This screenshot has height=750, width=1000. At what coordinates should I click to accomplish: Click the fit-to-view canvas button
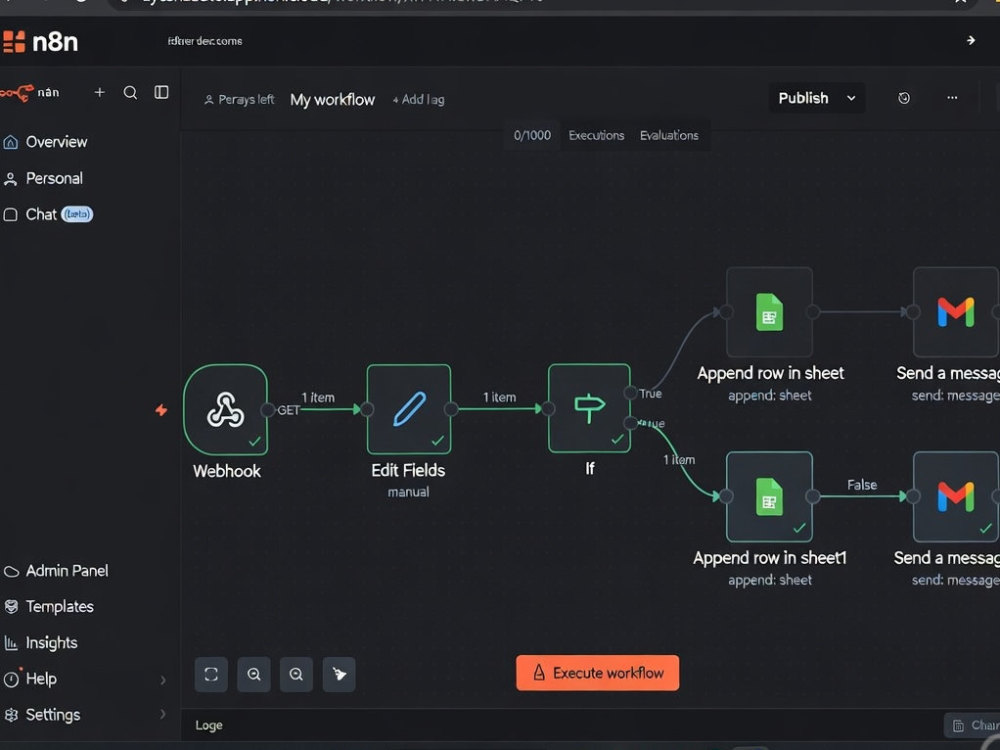211,674
